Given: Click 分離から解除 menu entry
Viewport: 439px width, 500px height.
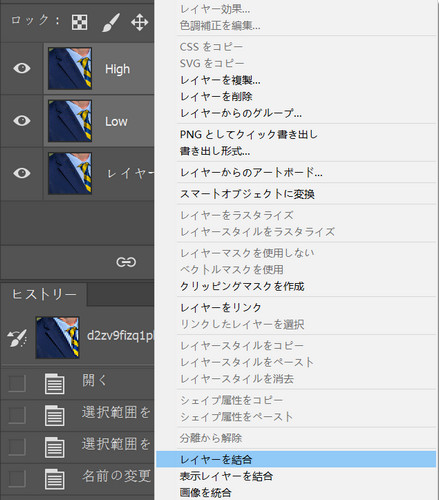Looking at the screenshot, I should [x=211, y=438].
